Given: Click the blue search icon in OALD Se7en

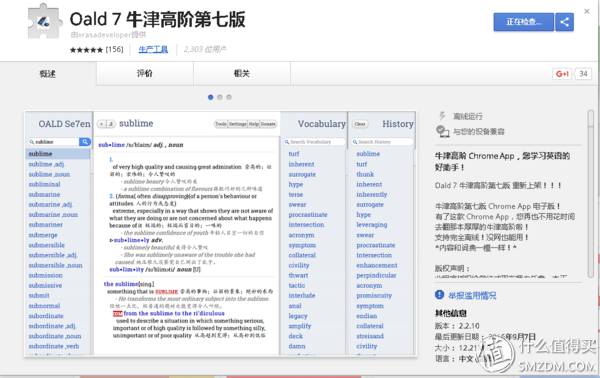Looking at the screenshot, I should (x=85, y=142).
